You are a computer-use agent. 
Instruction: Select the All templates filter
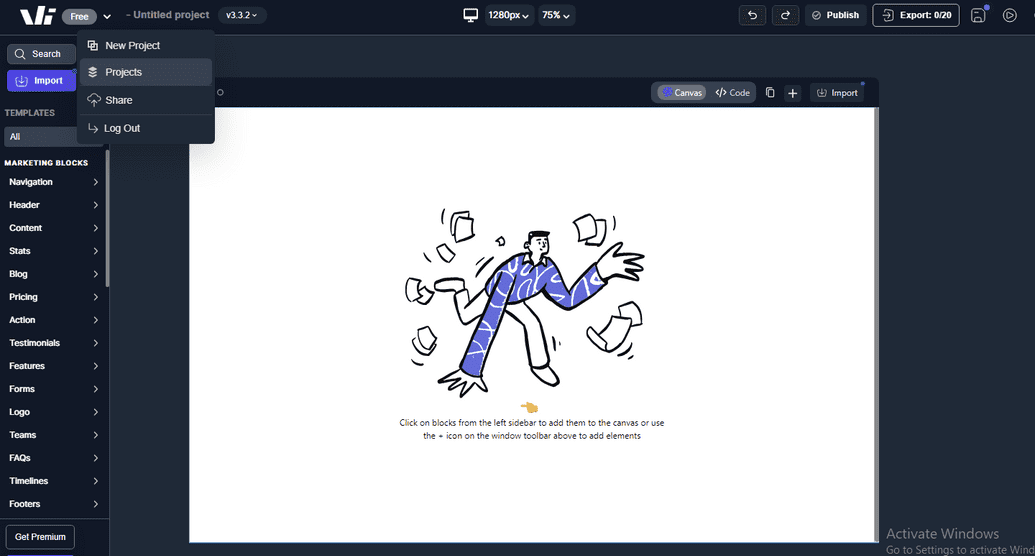(x=41, y=137)
